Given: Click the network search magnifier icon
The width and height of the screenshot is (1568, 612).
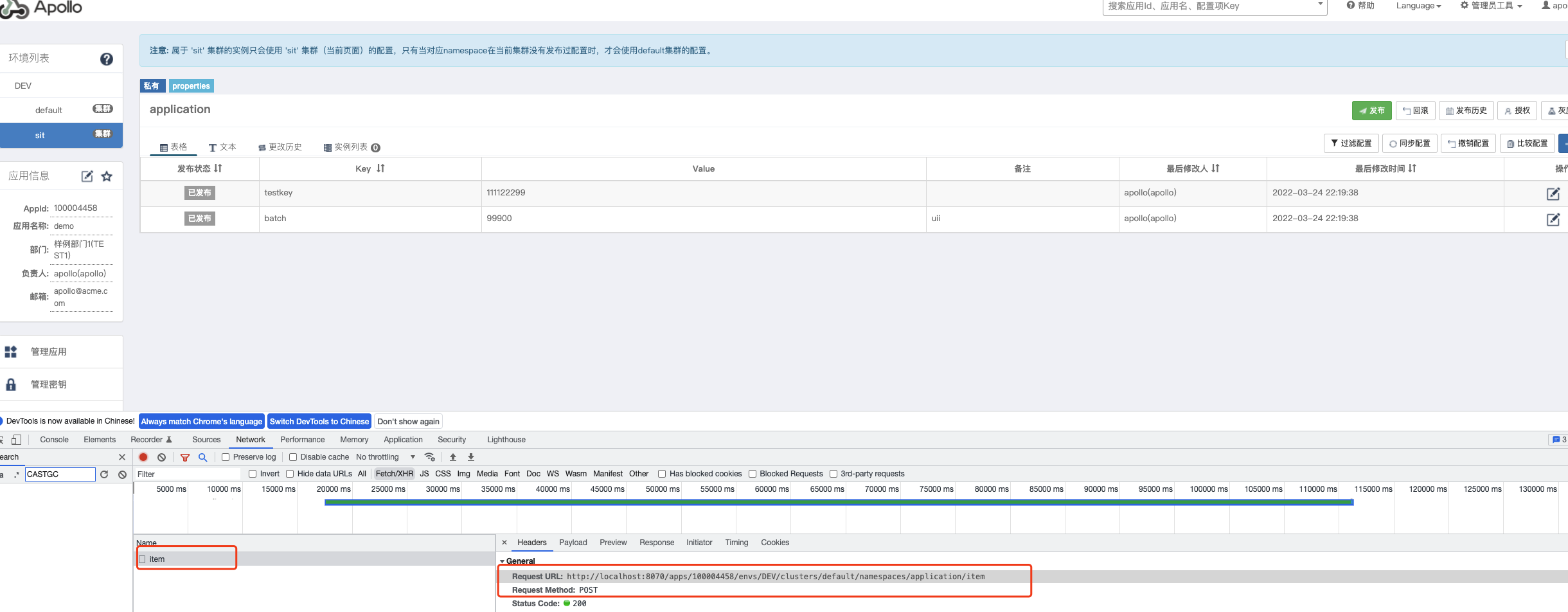Looking at the screenshot, I should point(202,457).
